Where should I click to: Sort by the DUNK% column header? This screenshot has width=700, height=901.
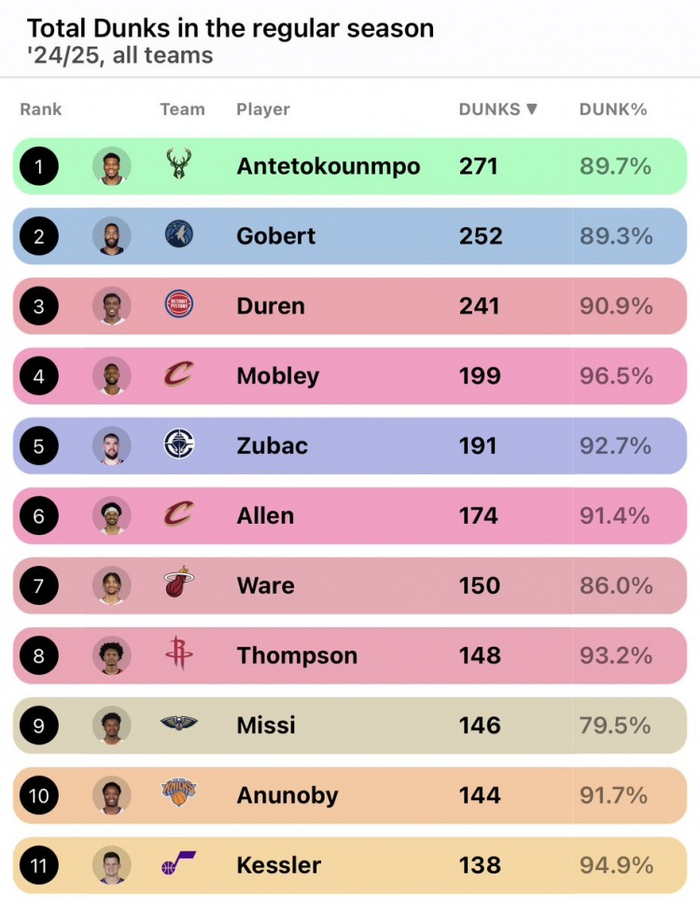tap(613, 109)
